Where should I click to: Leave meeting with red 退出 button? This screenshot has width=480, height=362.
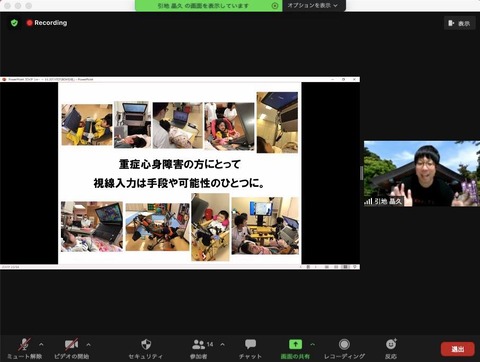[x=458, y=349]
